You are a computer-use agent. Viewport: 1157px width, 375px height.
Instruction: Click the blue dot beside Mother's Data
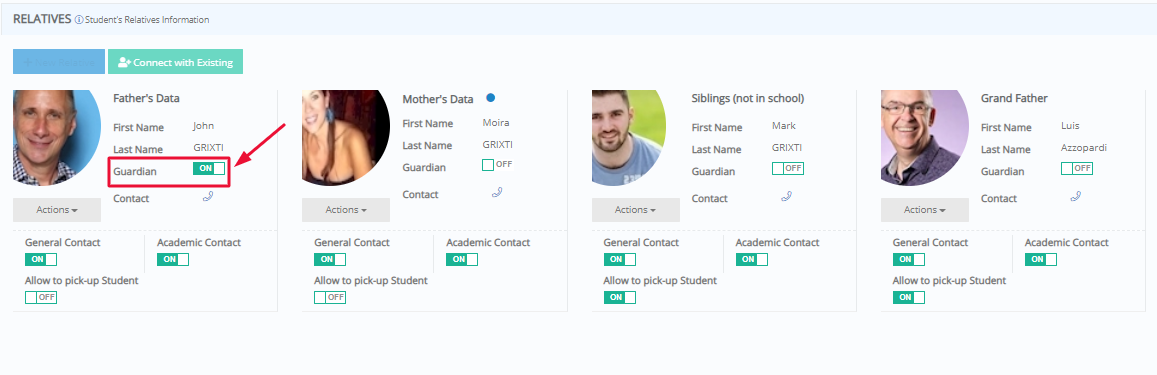point(491,97)
